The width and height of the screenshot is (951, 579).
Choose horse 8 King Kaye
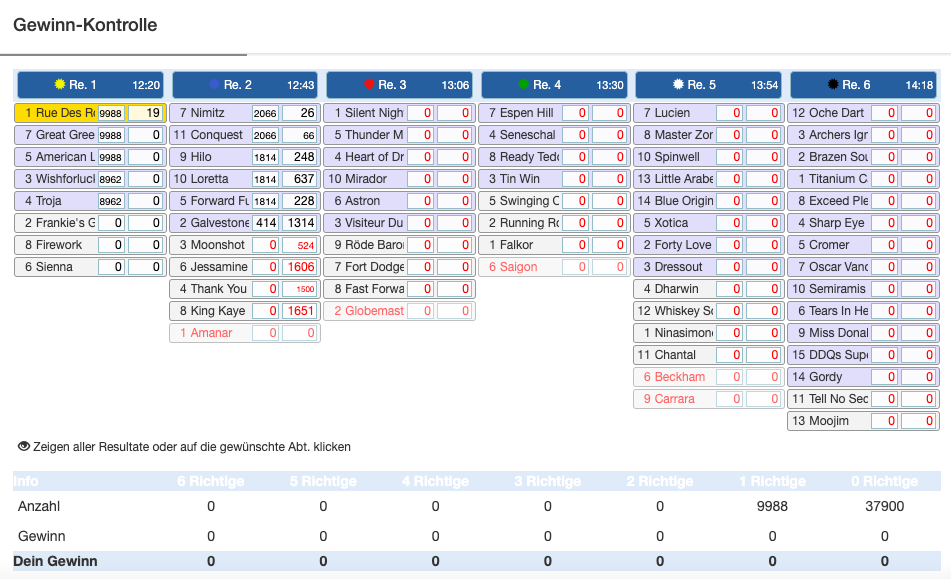245,311
